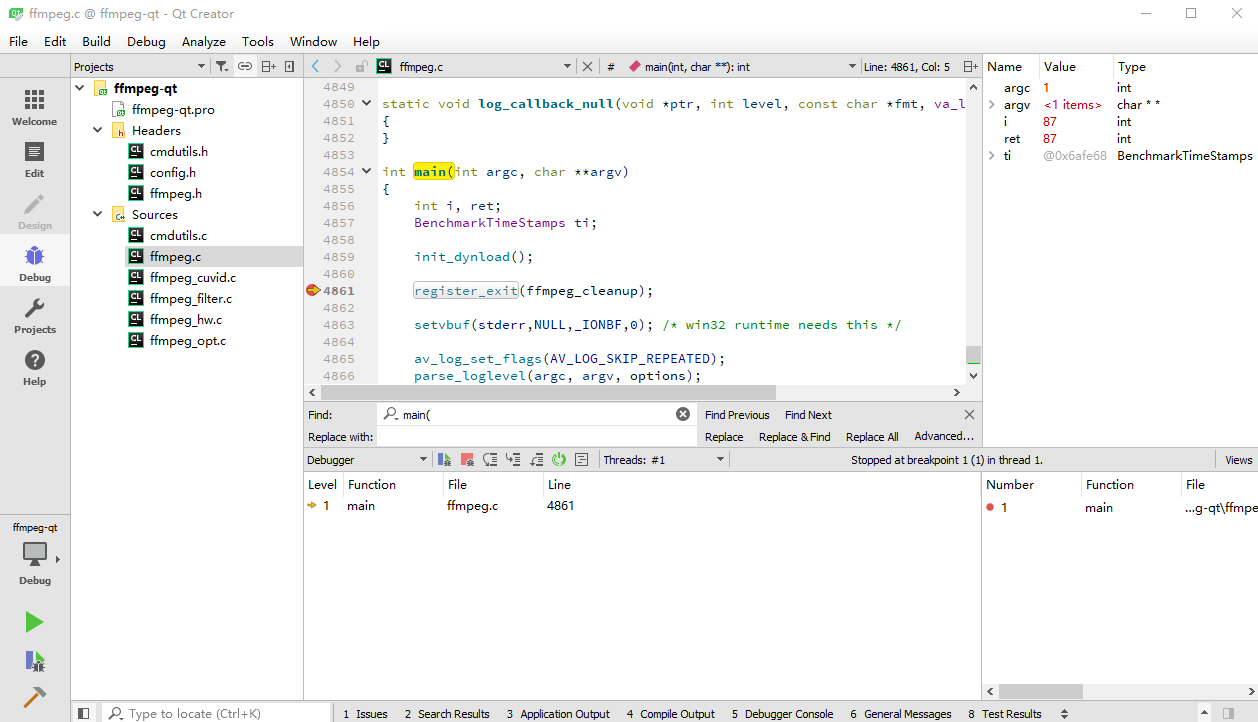
Task: Stop the debugger with red icon
Action: click(467, 460)
